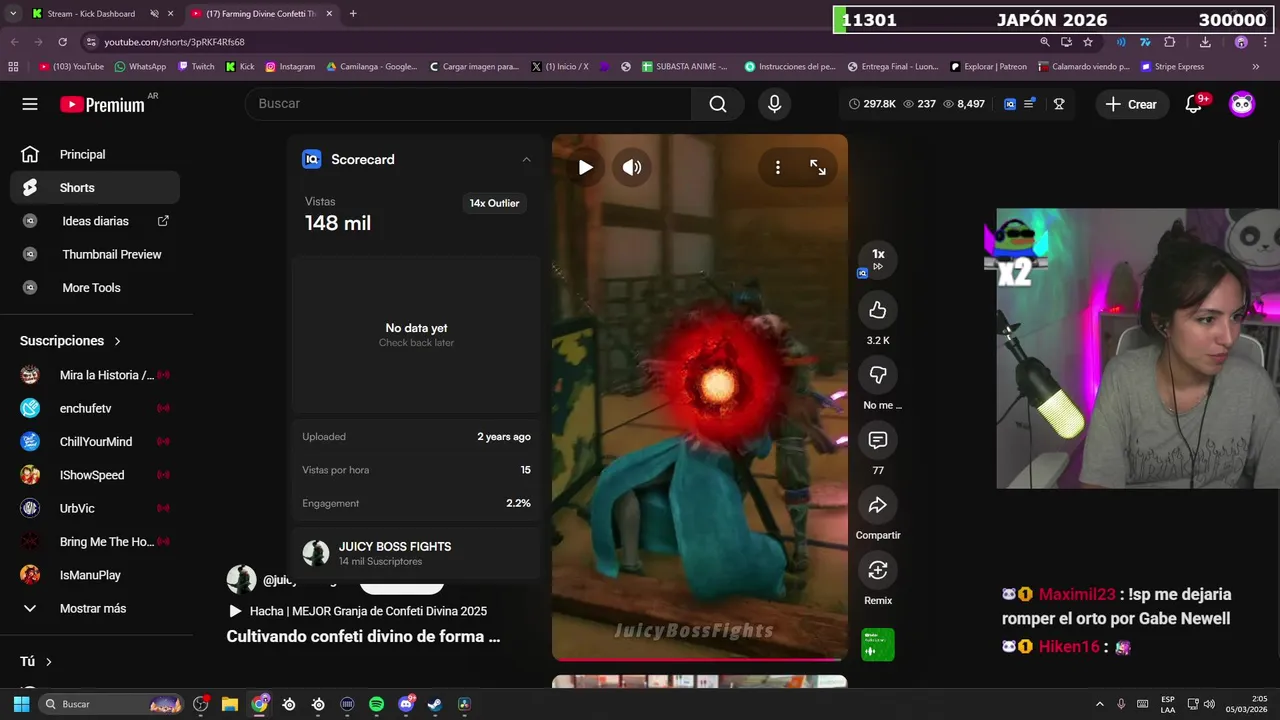Like the Short with thumbs up
The width and height of the screenshot is (1280, 720).
(x=878, y=310)
